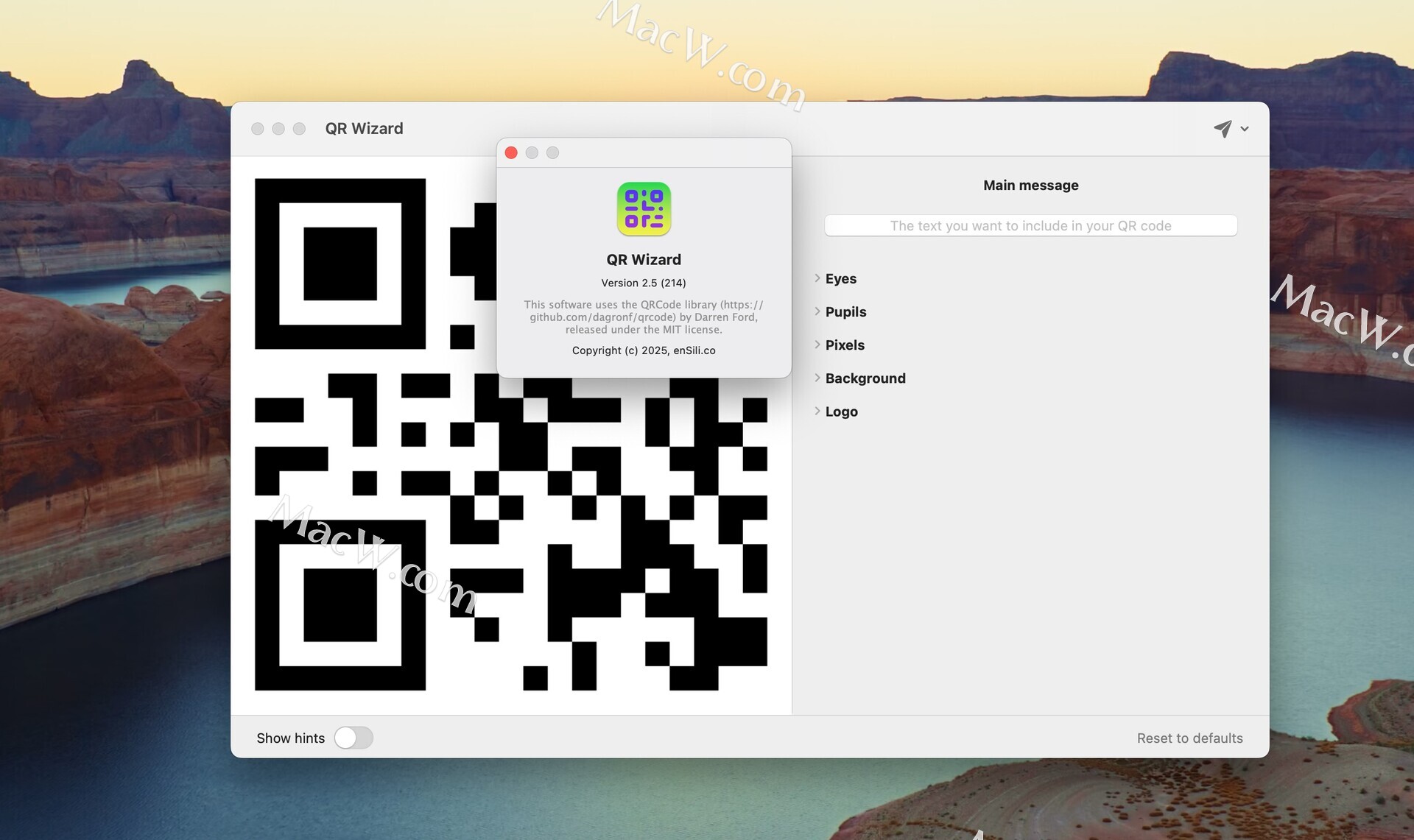Click the Copyright enSili.co text
Image resolution: width=1414 pixels, height=840 pixels.
click(x=644, y=350)
